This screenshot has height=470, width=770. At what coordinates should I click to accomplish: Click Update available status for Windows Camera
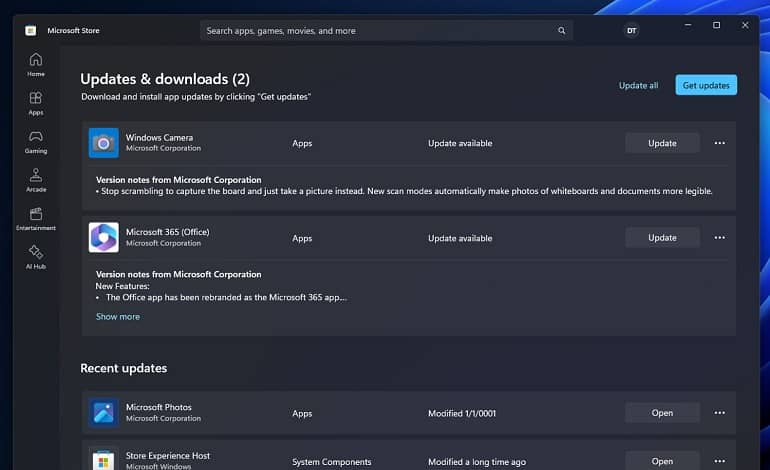click(460, 143)
